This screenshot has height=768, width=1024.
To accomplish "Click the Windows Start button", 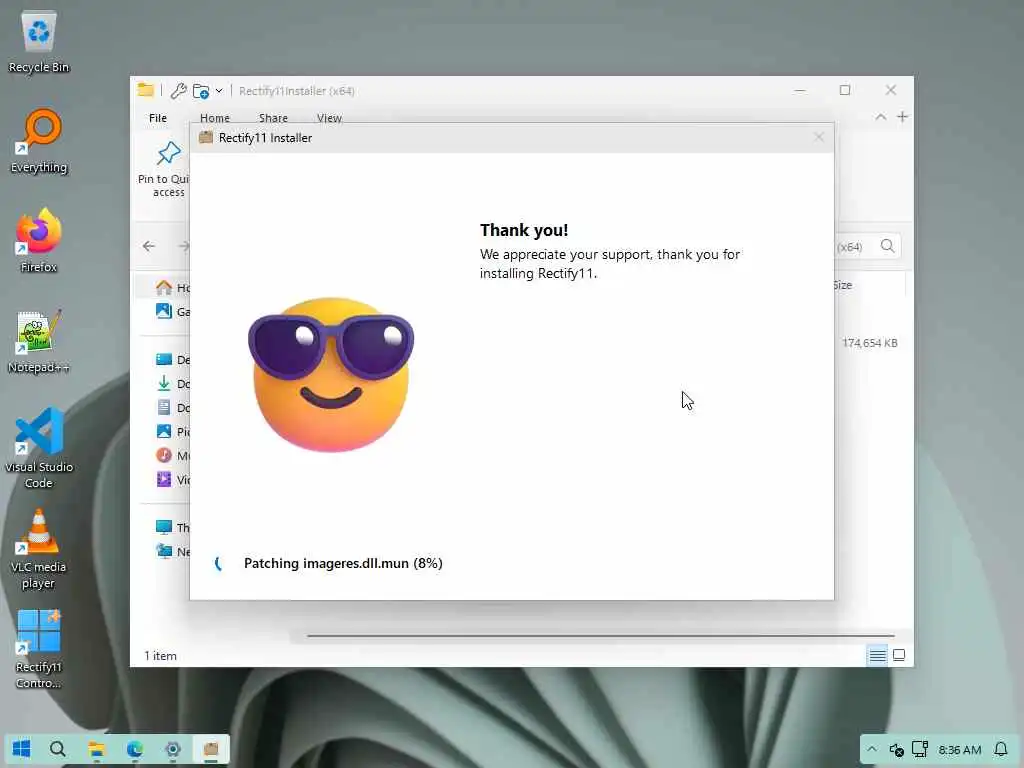I will click(21, 748).
